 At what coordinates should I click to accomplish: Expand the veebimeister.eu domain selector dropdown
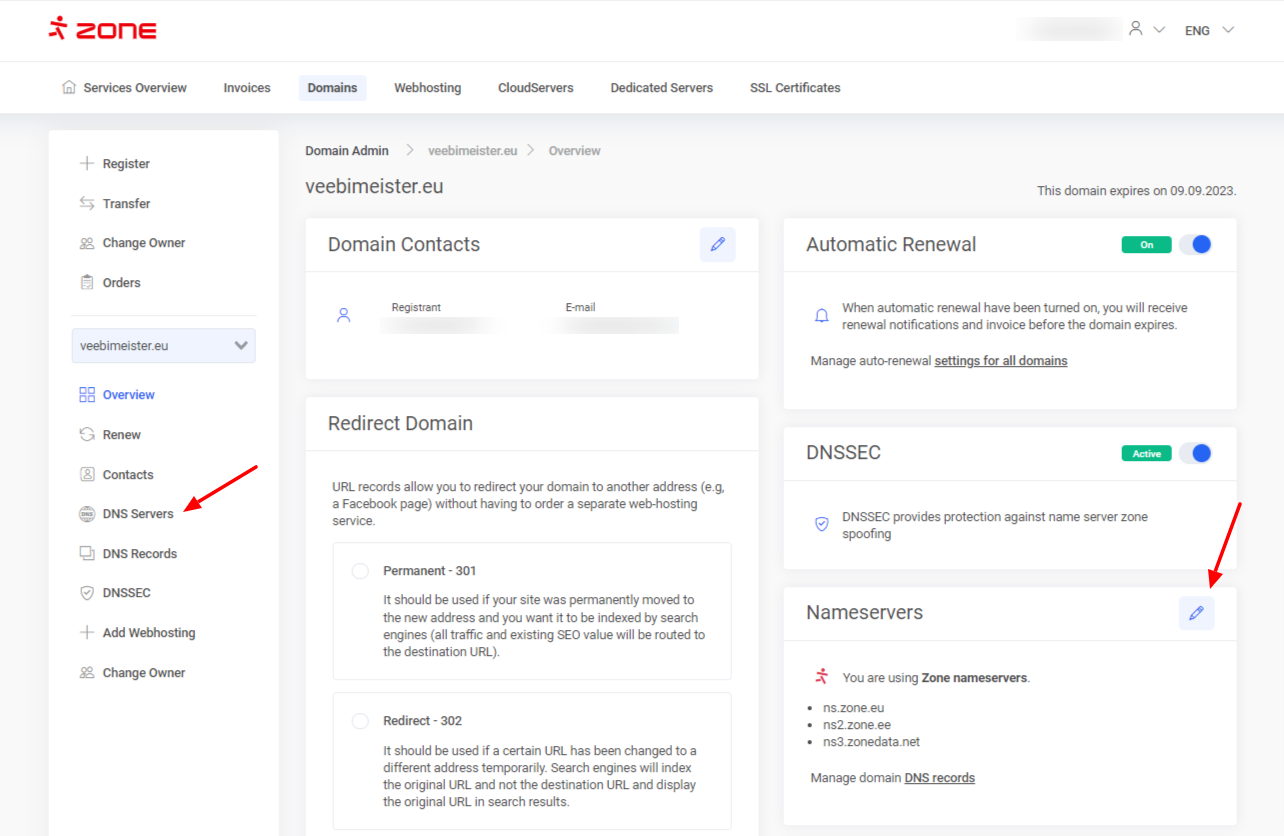tap(164, 346)
